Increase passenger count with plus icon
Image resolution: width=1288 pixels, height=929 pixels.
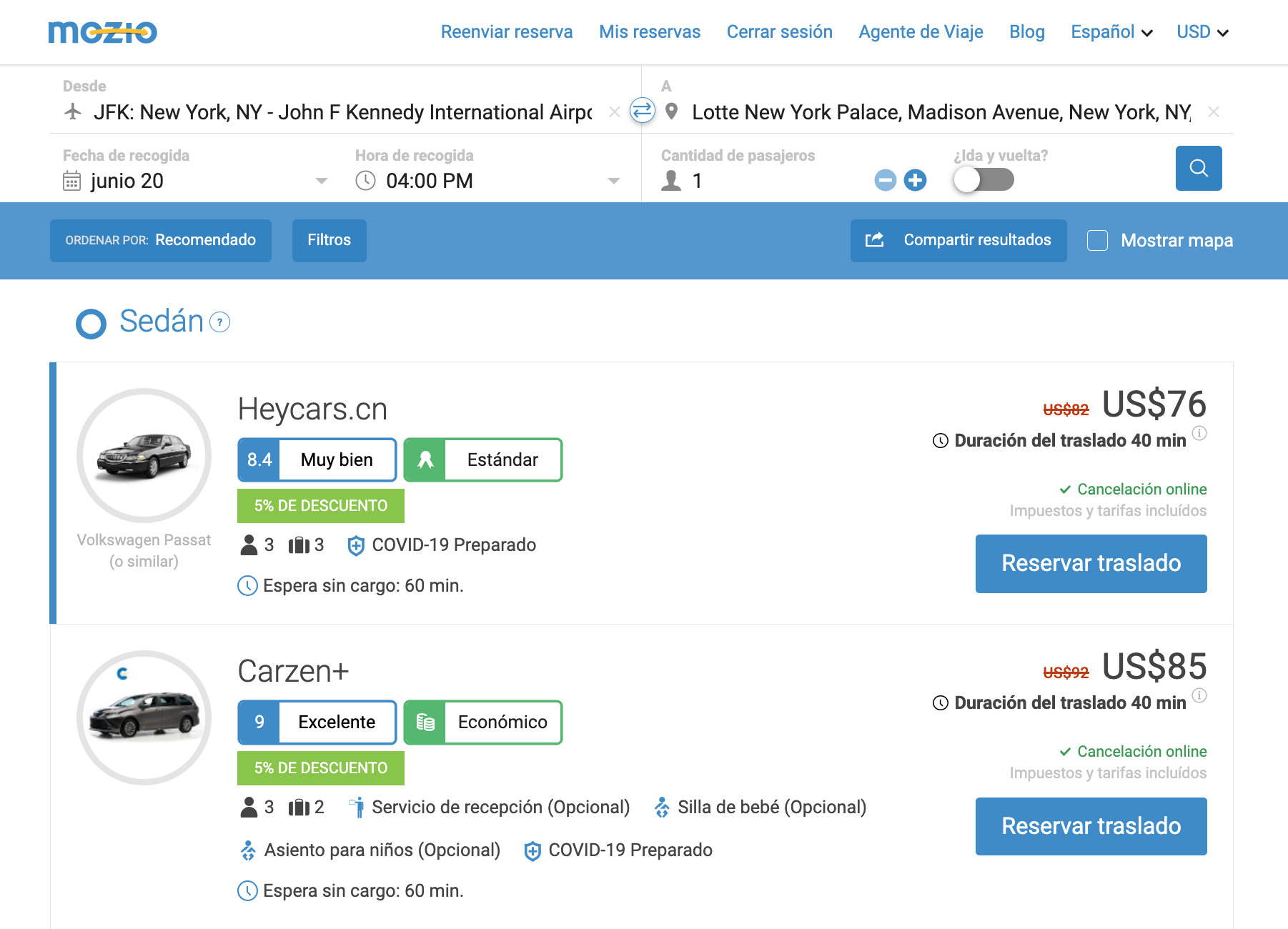(915, 180)
